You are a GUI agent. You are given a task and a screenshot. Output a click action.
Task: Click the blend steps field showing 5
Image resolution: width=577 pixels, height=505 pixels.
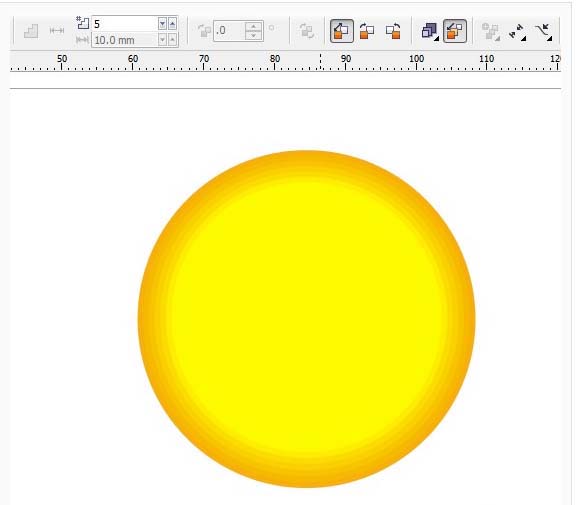[x=125, y=24]
